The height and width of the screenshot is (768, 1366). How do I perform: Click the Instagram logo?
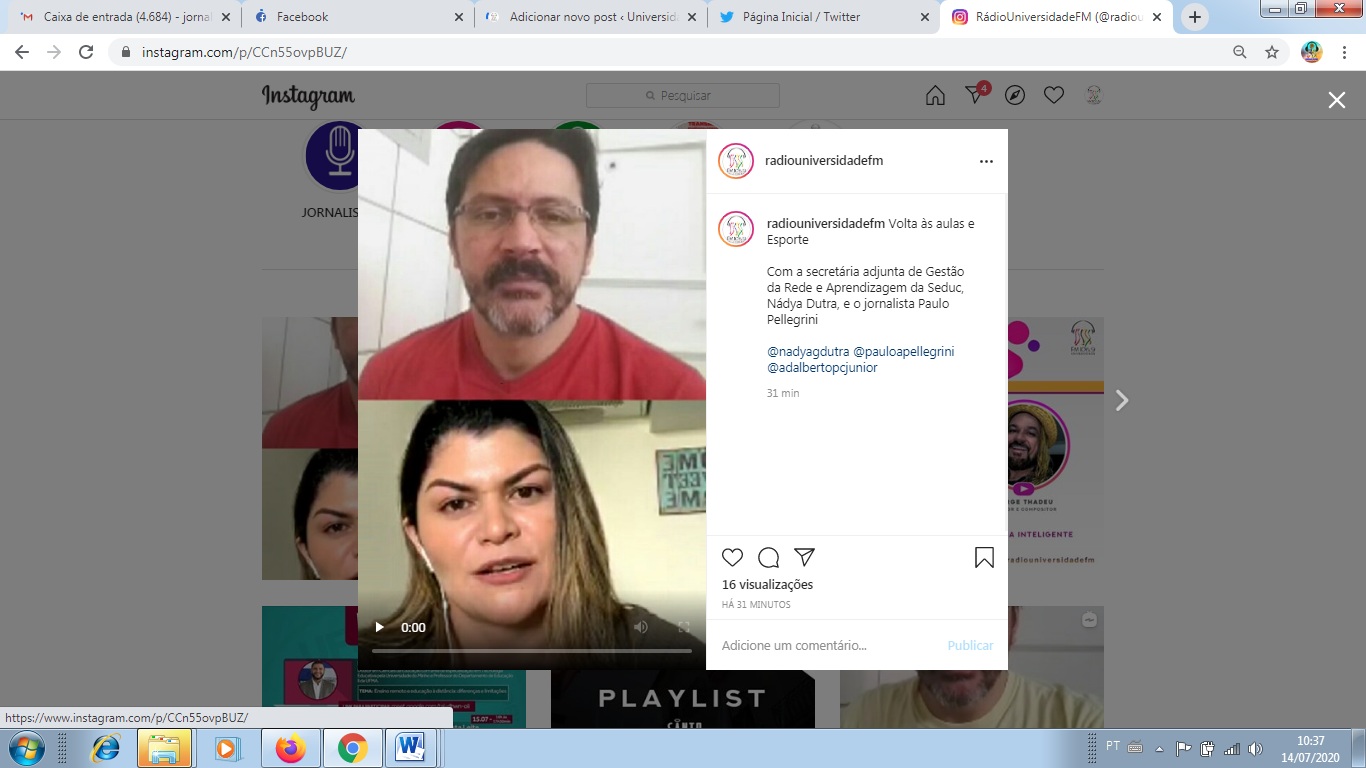click(308, 95)
